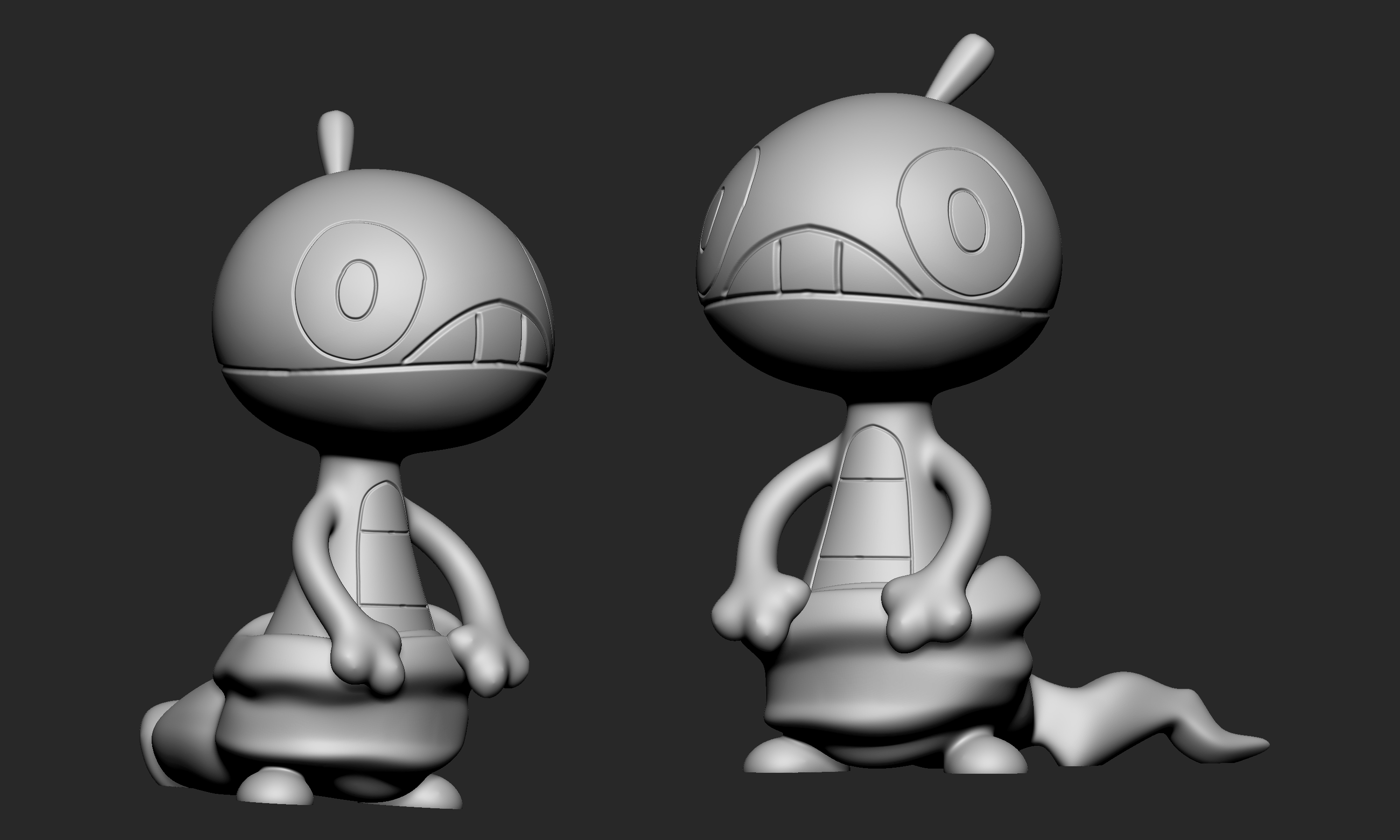This screenshot has width=1400, height=840.
Task: Click the left model's inner pupil
Action: (x=357, y=290)
